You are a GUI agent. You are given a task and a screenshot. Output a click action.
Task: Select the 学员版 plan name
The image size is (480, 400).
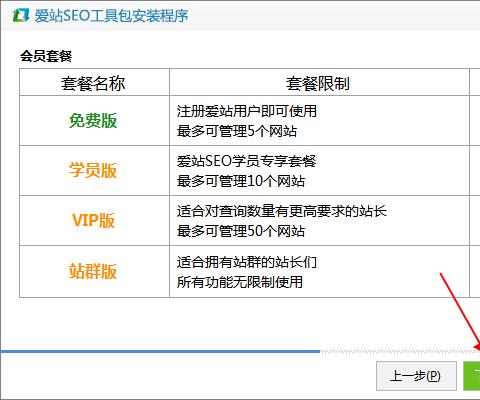click(x=93, y=170)
